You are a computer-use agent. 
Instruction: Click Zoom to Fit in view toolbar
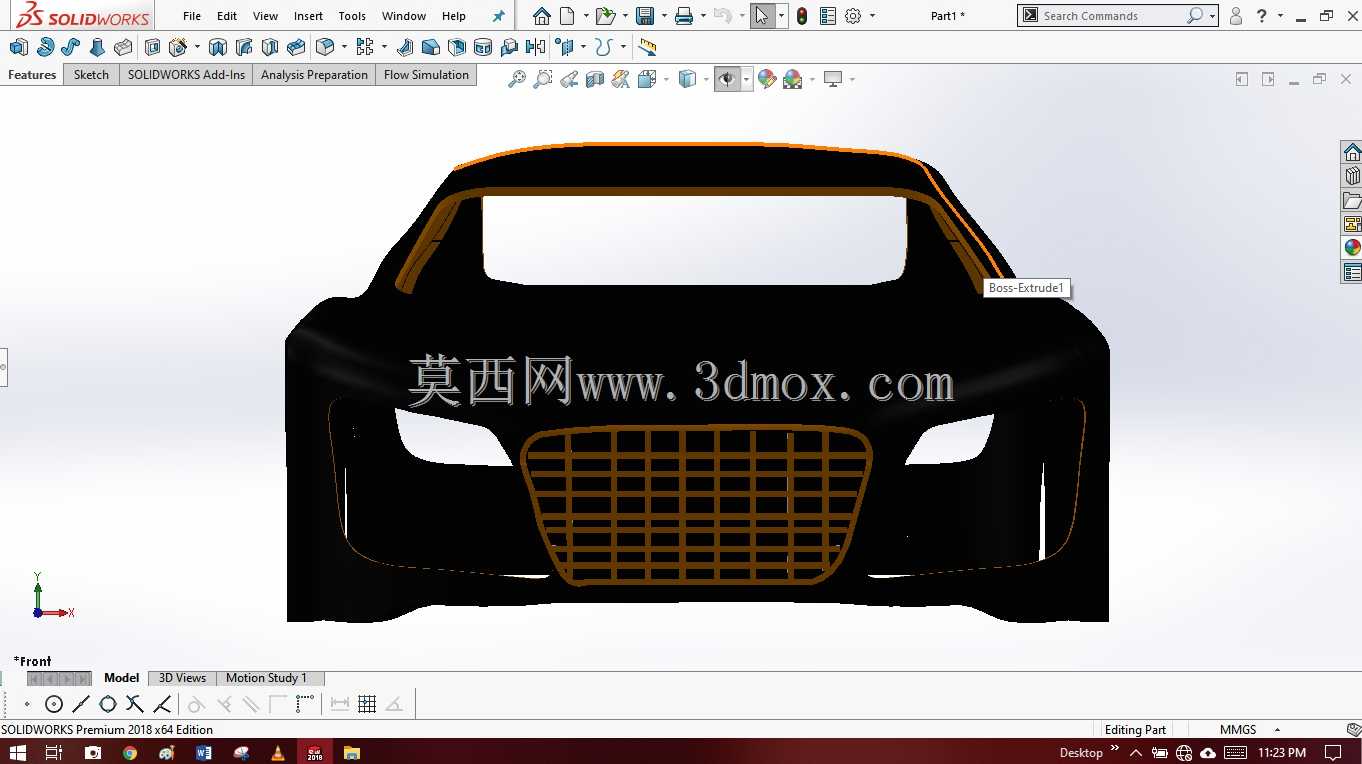[x=517, y=79]
